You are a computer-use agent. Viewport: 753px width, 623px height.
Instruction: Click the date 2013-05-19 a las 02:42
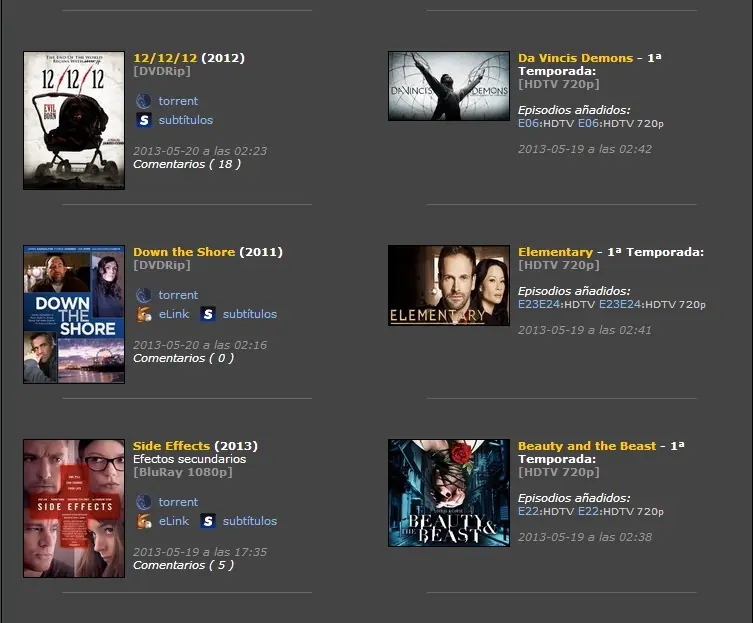585,149
